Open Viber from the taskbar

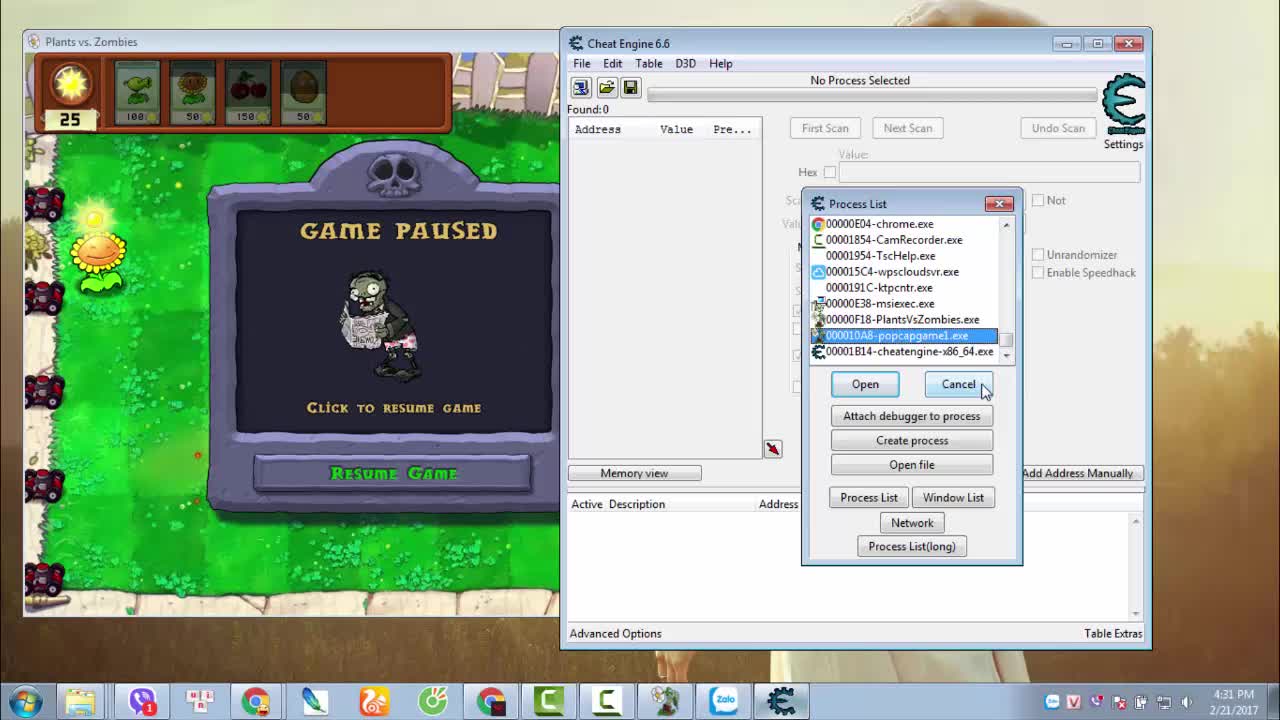(142, 701)
